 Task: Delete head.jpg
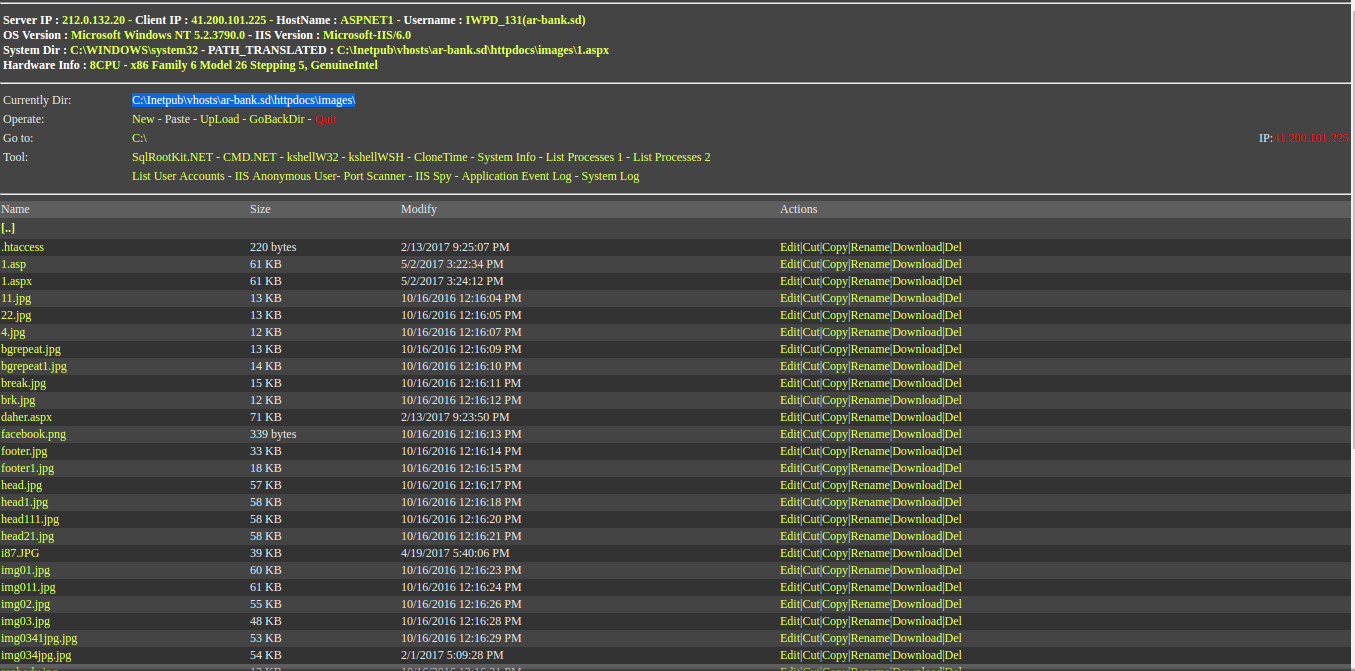point(953,485)
